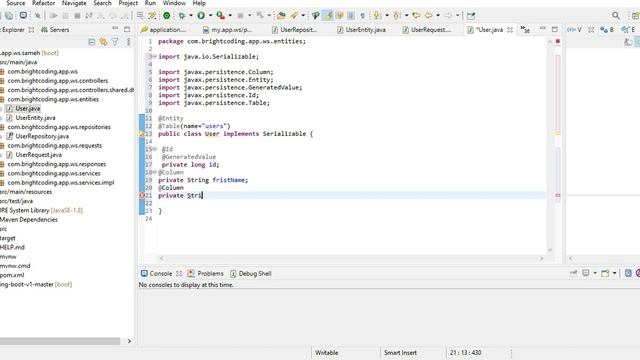The image size is (640, 360).
Task: Open the Display Selected Console dropdown arrow
Action: (x=595, y=273)
